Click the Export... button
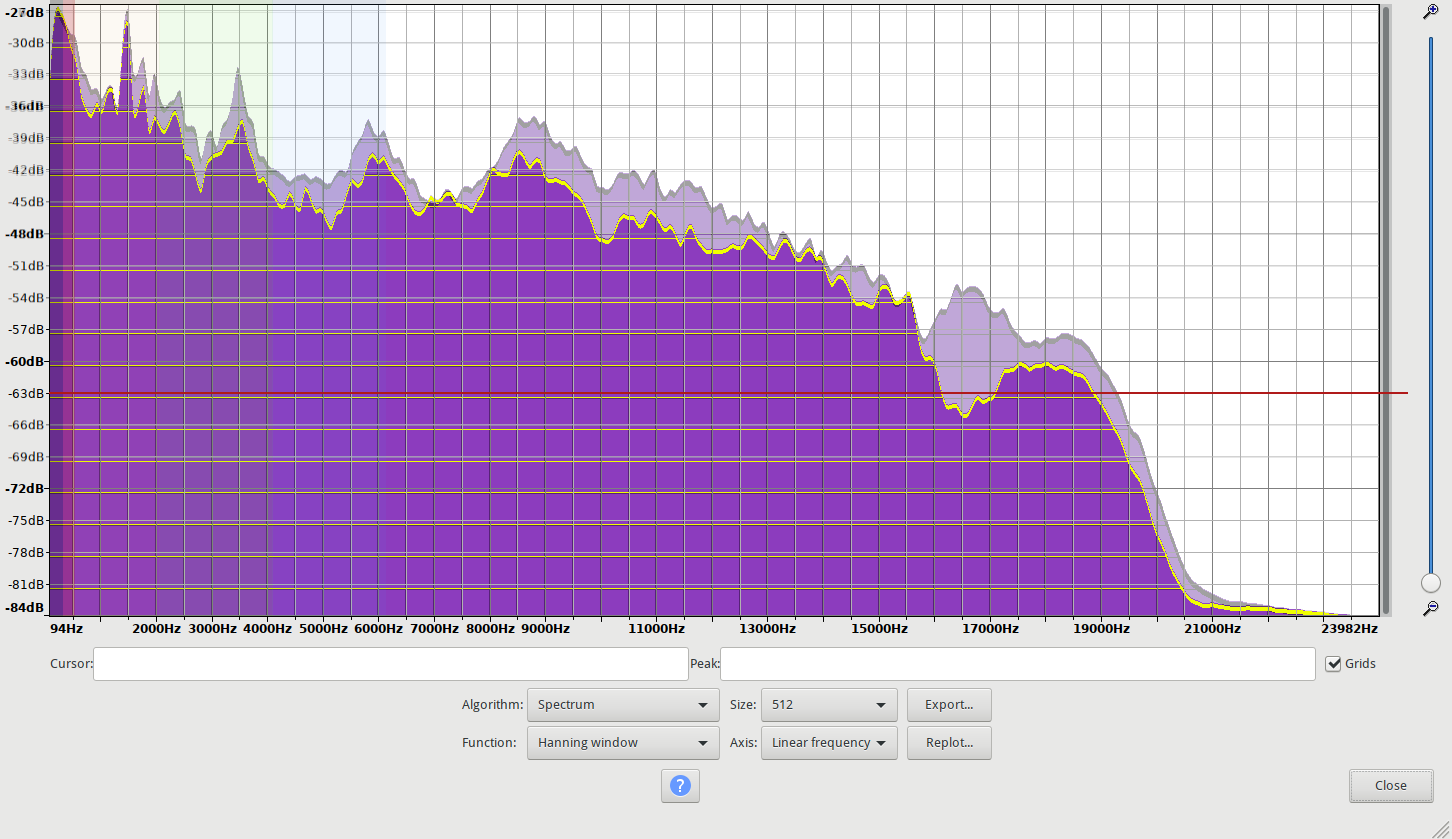Screen dimensions: 1452x839 (x=949, y=705)
